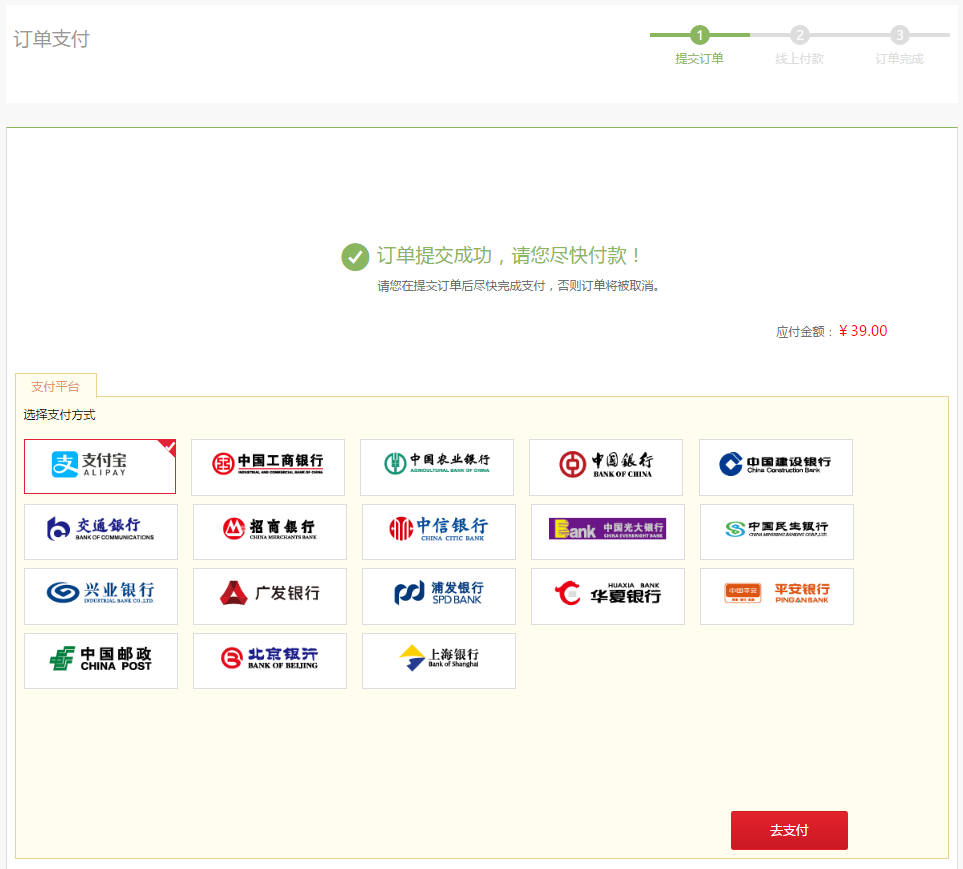Pick 上海银行 Bank of Shanghai
Screen dimensions: 963x869
[x=439, y=661]
